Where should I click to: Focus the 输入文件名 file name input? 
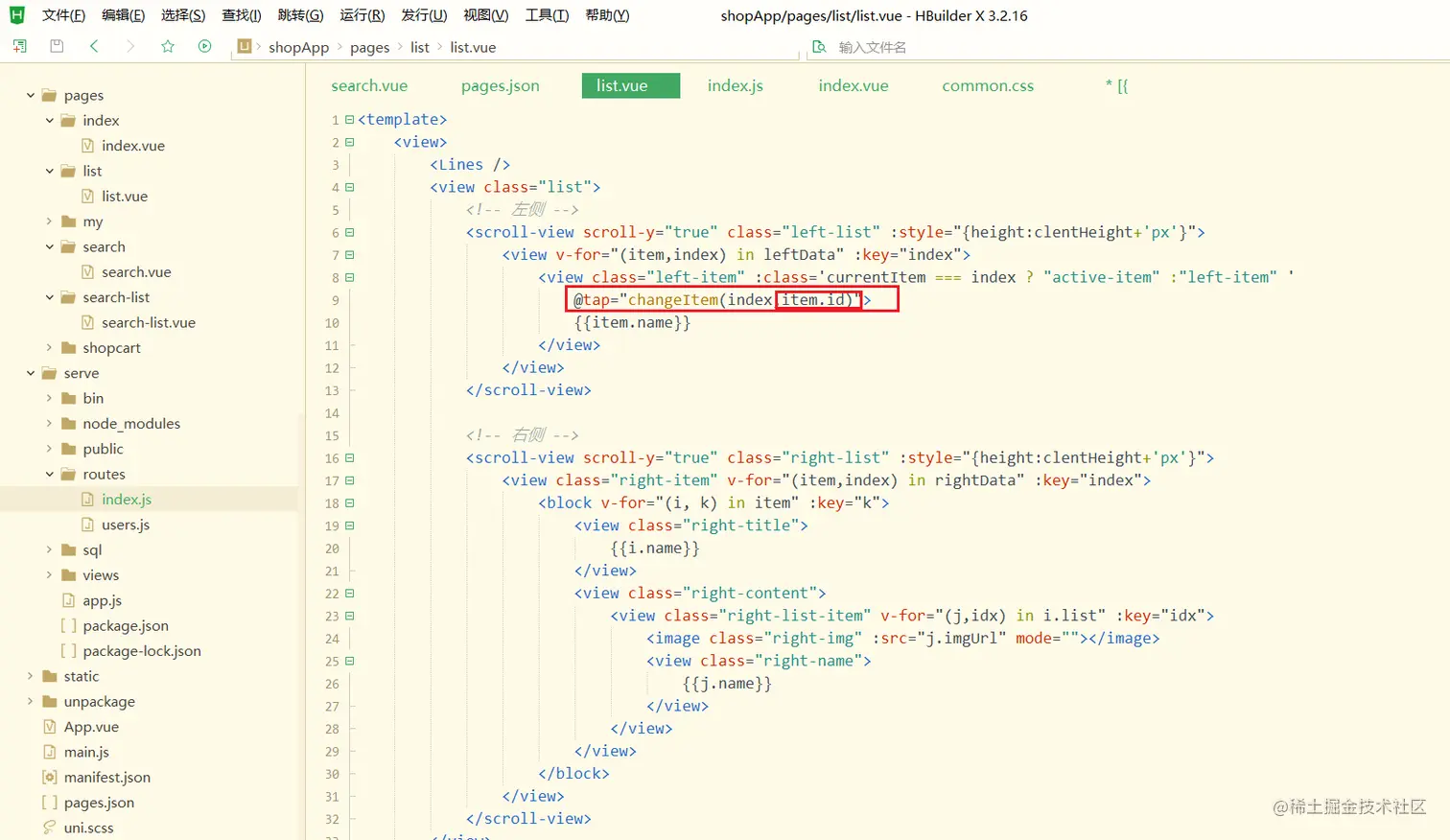(873, 47)
